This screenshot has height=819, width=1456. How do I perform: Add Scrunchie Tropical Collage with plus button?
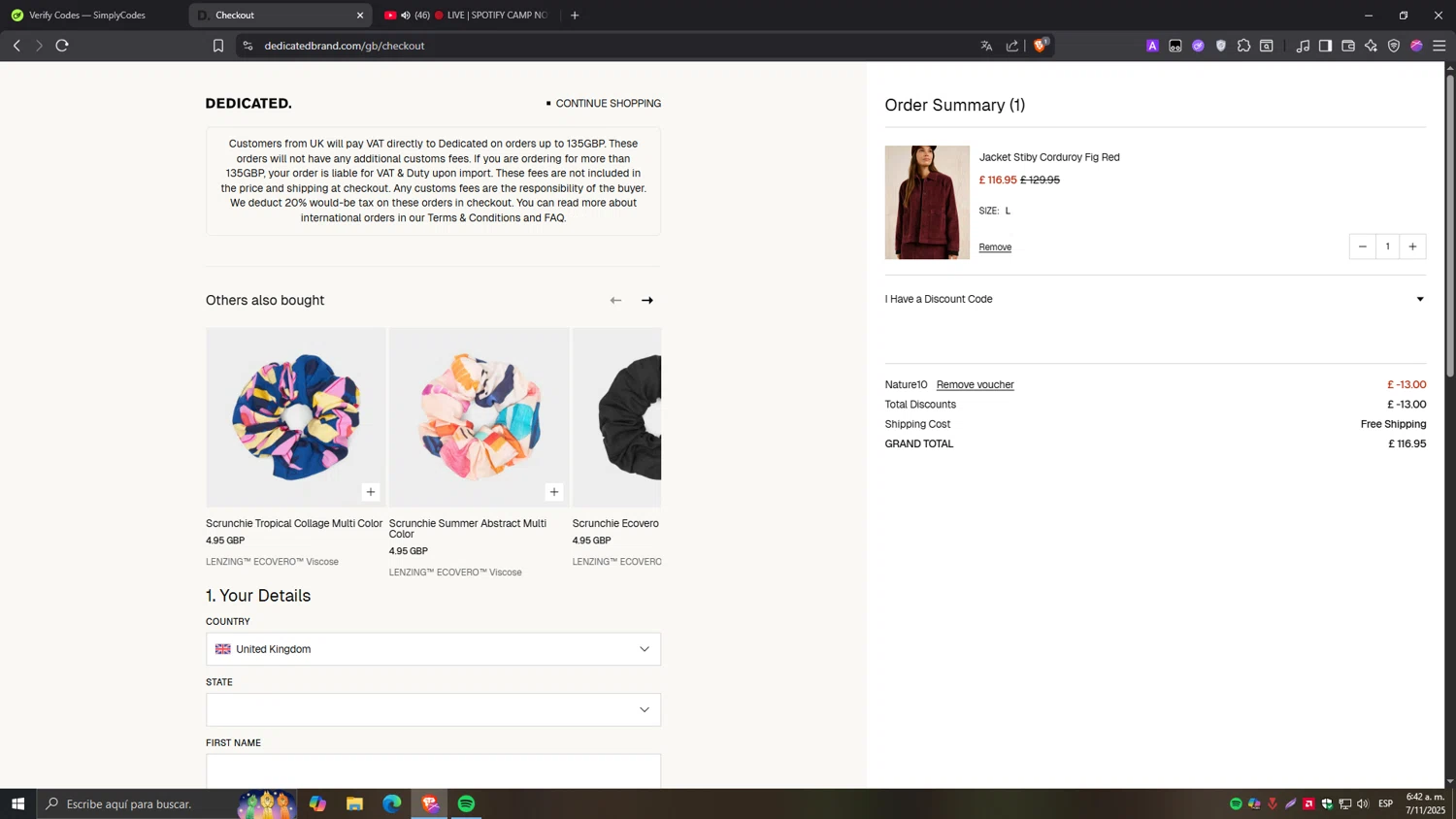(371, 492)
